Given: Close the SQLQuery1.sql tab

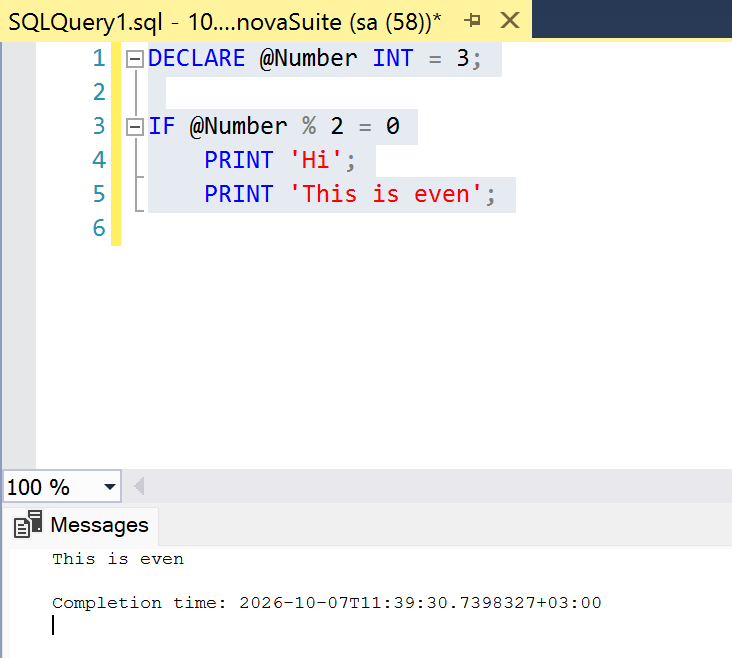Looking at the screenshot, I should 510,21.
